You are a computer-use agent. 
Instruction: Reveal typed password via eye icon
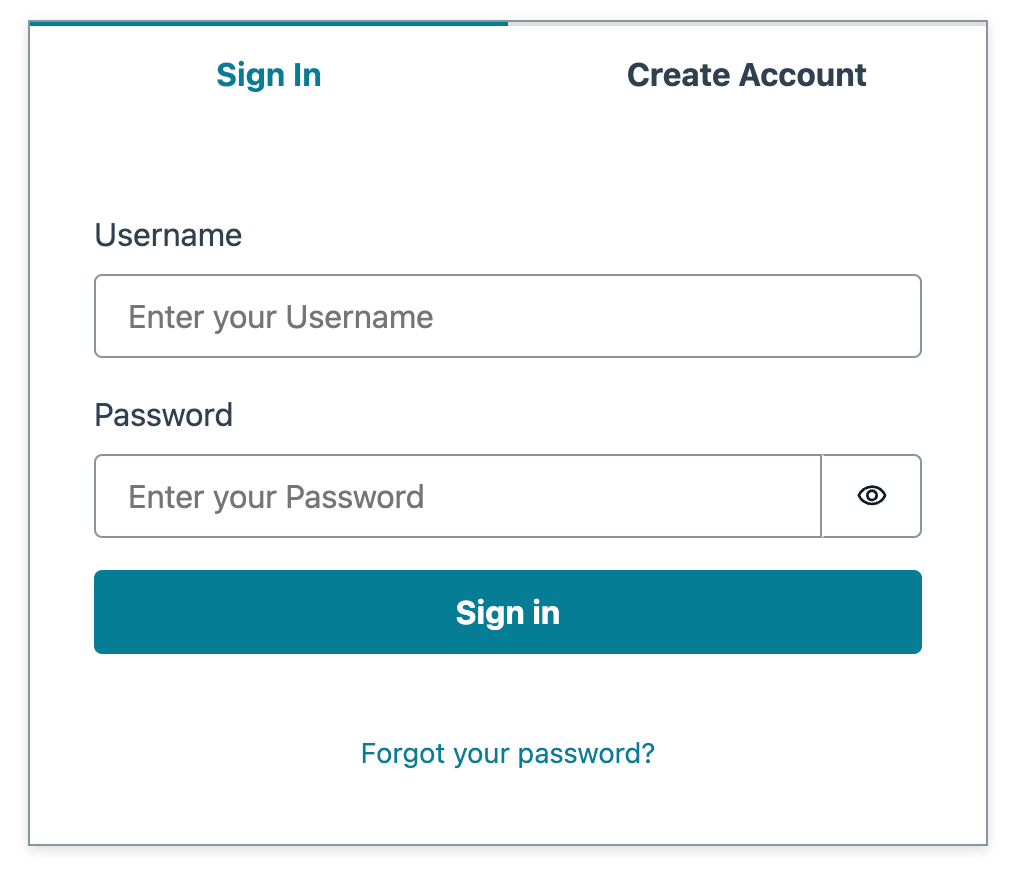point(871,496)
